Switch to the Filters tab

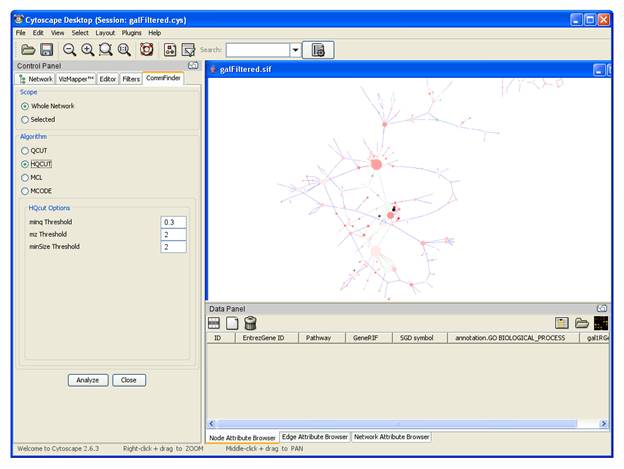[131, 79]
